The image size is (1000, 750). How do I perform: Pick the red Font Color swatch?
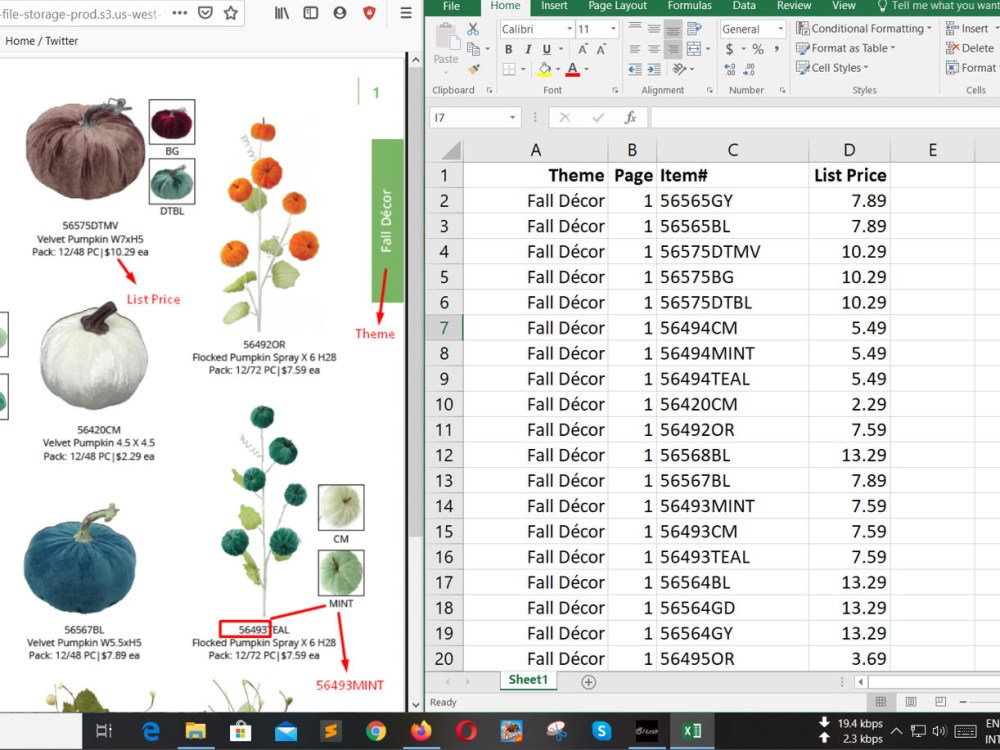(573, 73)
